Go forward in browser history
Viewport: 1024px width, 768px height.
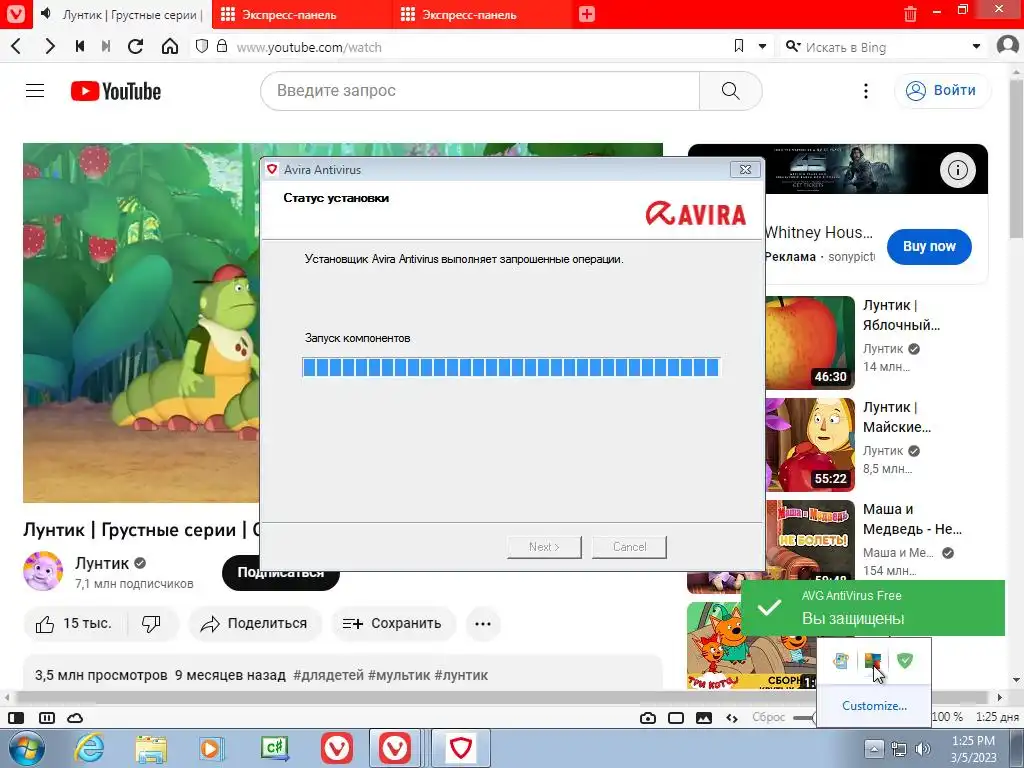[49, 46]
